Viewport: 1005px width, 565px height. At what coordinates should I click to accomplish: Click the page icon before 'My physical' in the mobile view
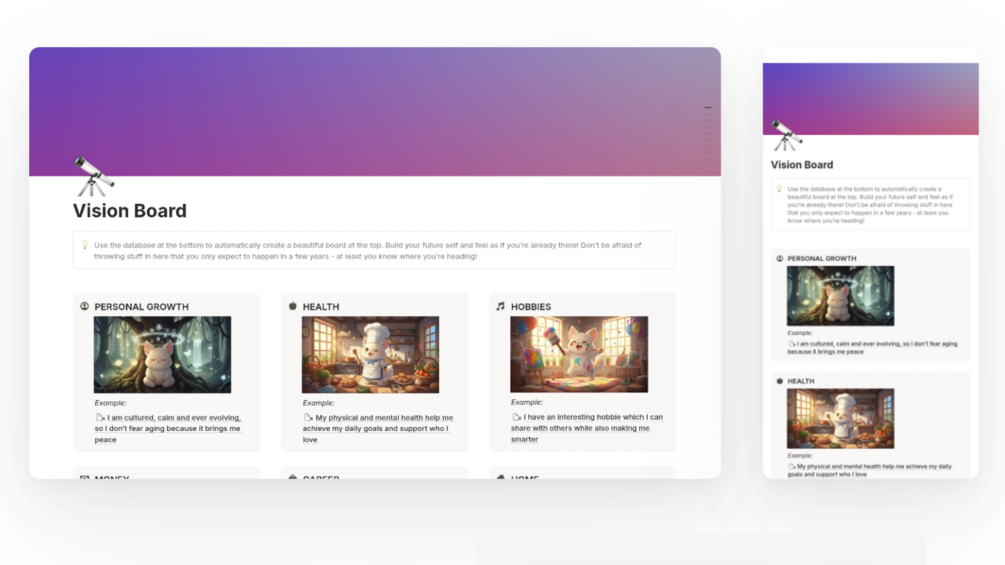tap(792, 466)
